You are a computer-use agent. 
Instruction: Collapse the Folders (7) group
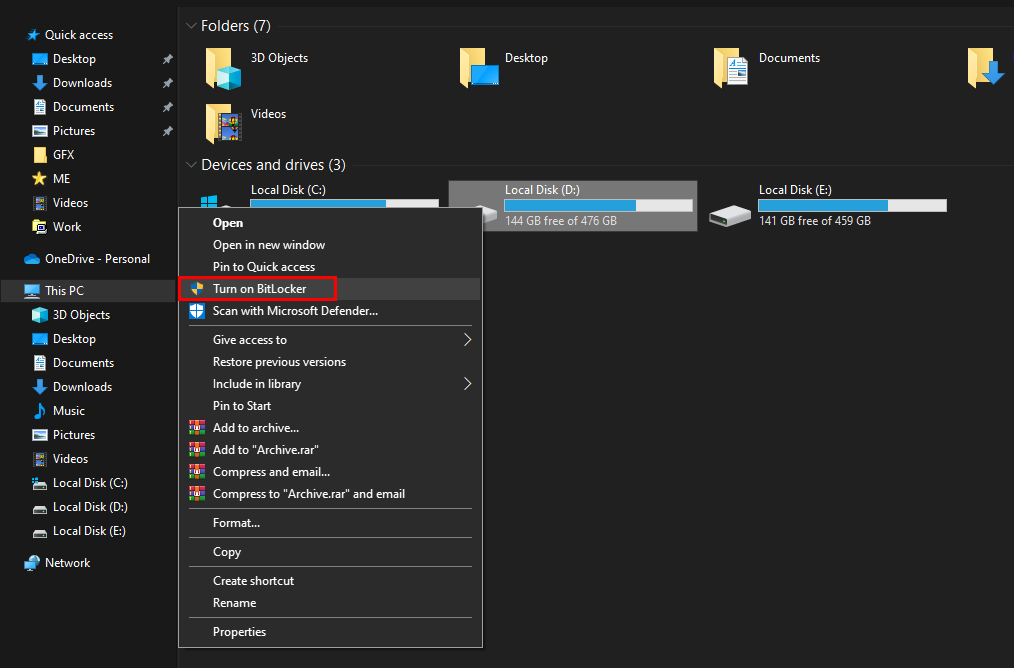[x=191, y=26]
